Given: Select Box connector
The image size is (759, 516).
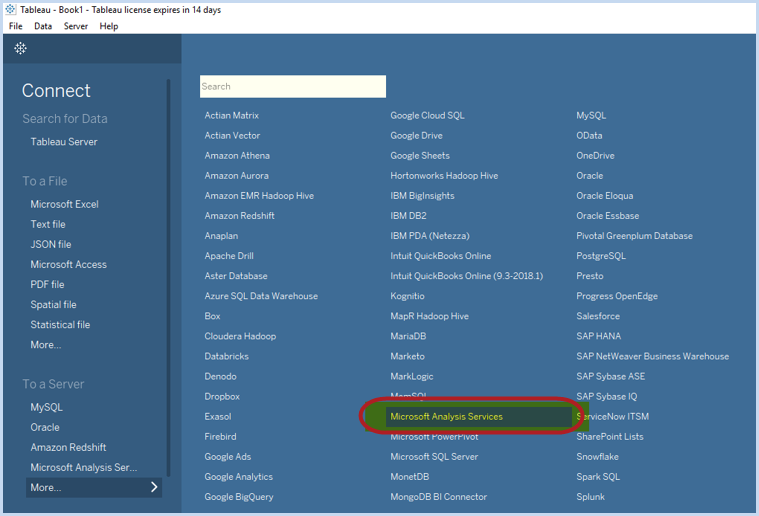Looking at the screenshot, I should [x=212, y=316].
